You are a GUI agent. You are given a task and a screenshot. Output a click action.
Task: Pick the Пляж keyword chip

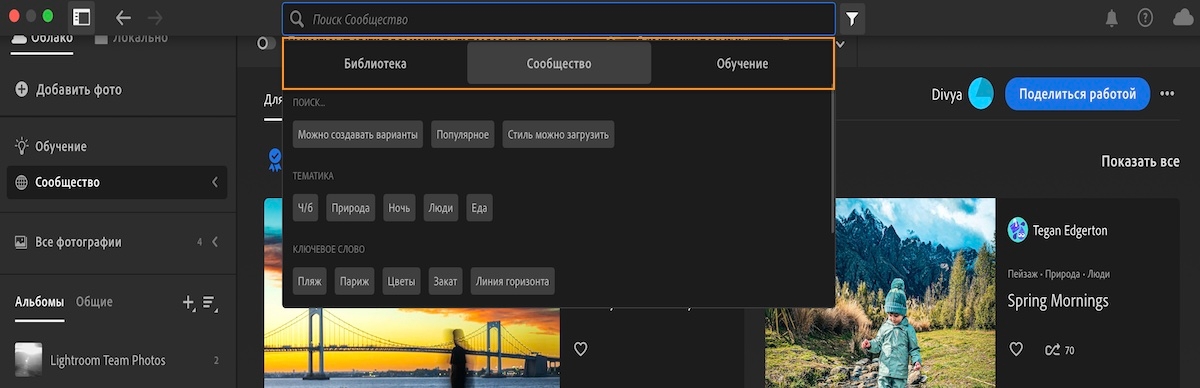click(x=310, y=281)
